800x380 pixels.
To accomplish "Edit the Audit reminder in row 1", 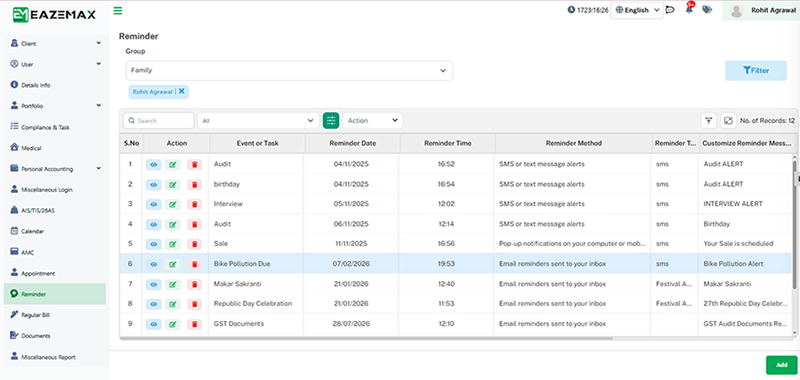I will click(173, 164).
